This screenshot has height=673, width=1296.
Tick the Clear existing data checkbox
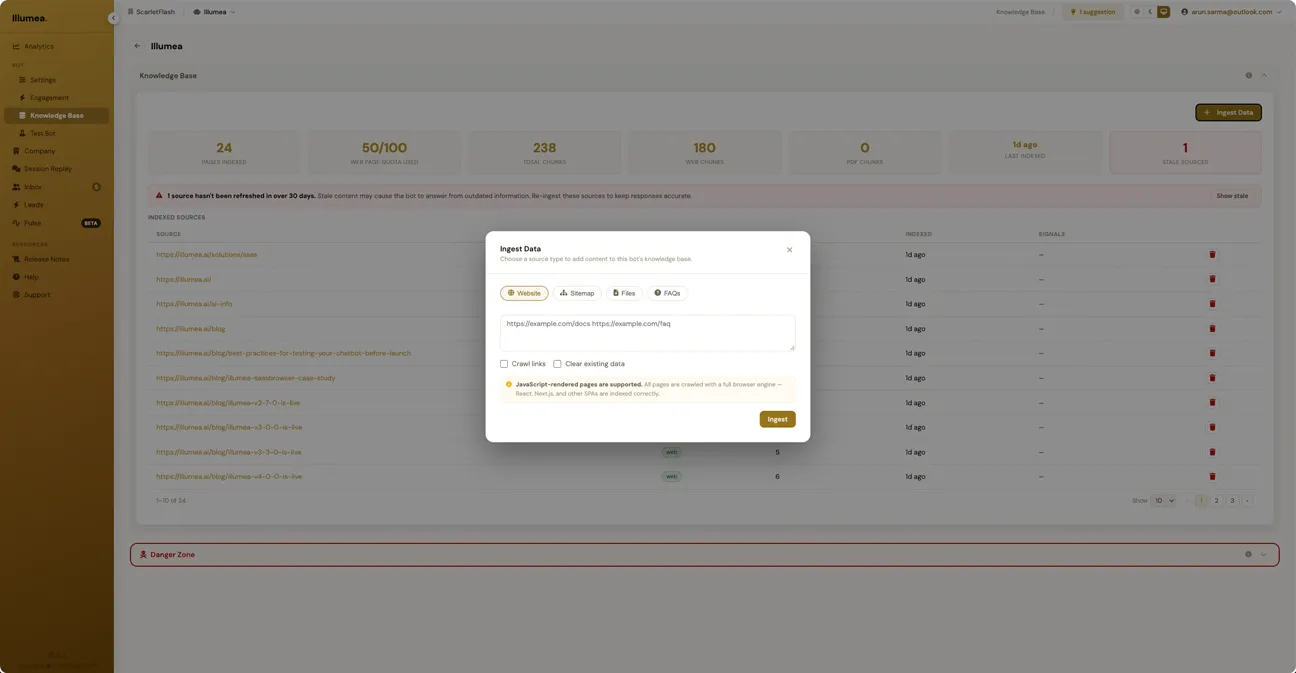pyautogui.click(x=557, y=364)
